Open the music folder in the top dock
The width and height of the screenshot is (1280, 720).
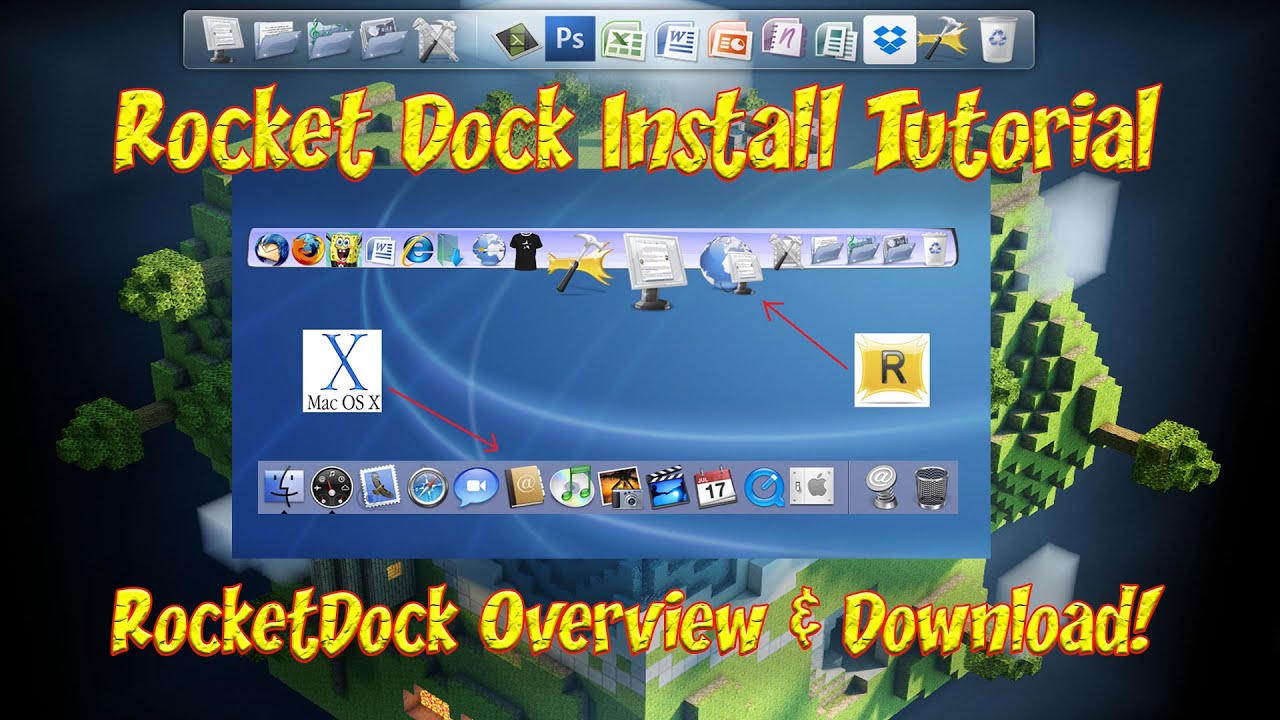click(x=330, y=40)
